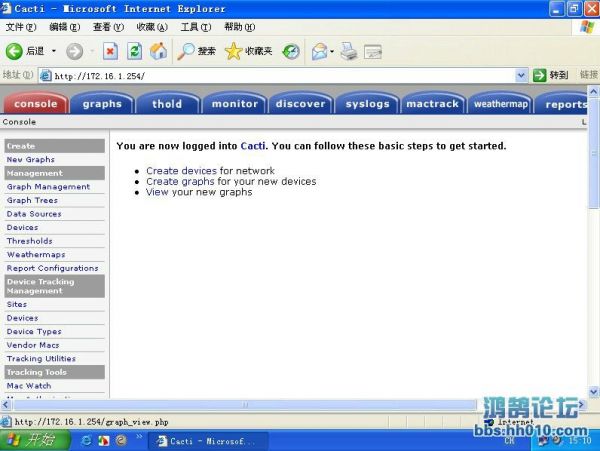Switch to the reports tab
The width and height of the screenshot is (600, 451).
pyautogui.click(x=561, y=104)
